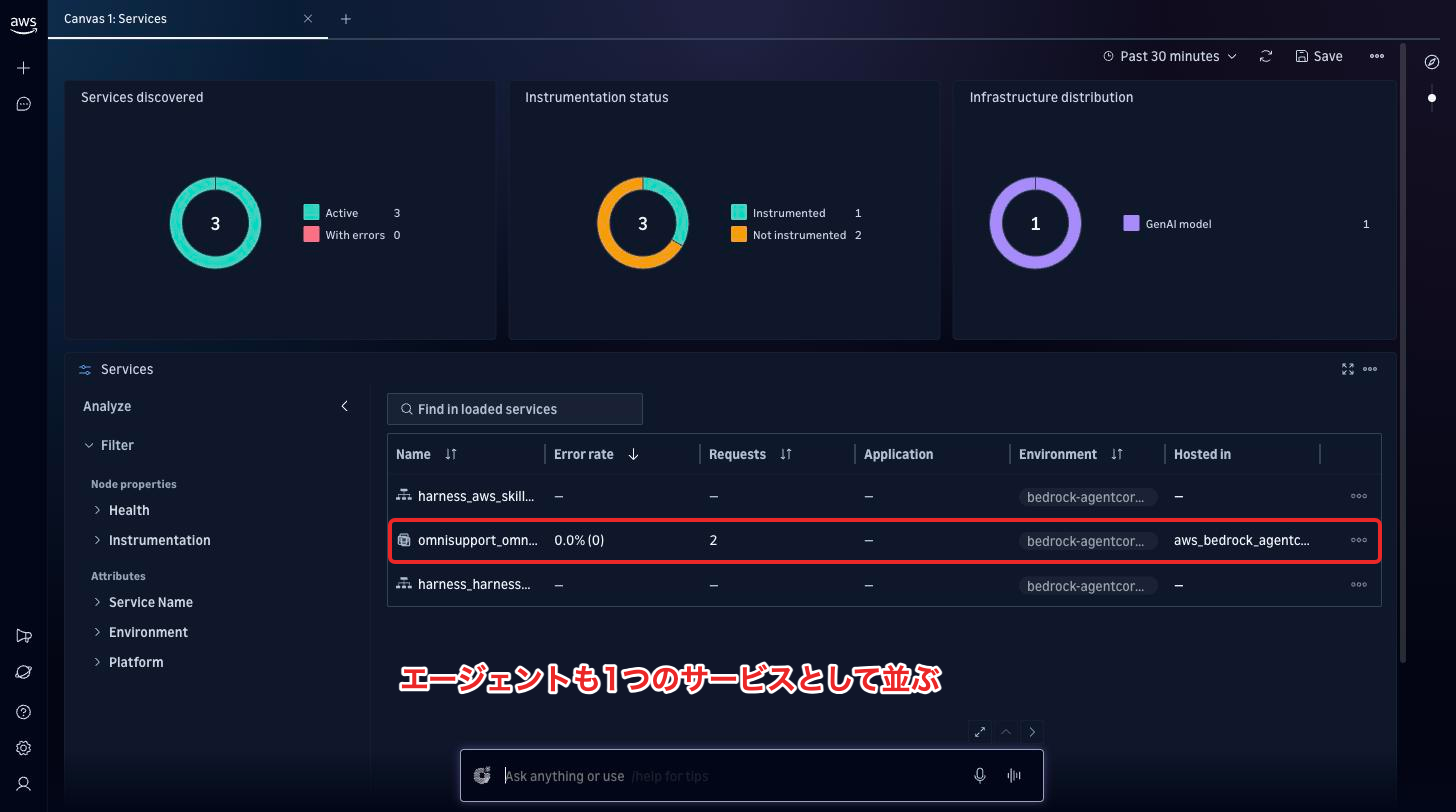Open row actions for harness_aws_skill service

point(1359,496)
